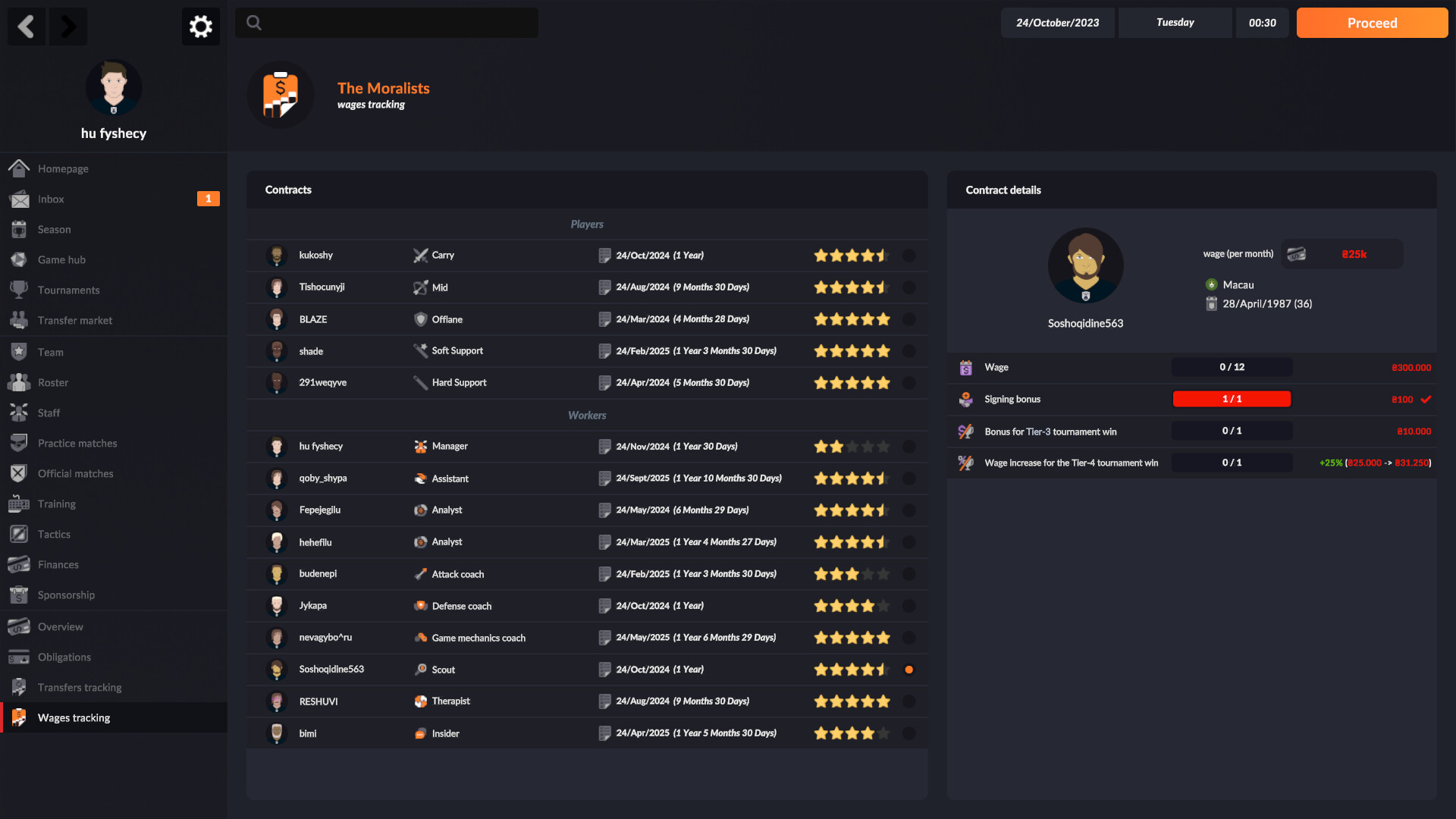Click the Scout icon next to Soshoqidine563
The width and height of the screenshot is (1456, 819).
tap(421, 670)
